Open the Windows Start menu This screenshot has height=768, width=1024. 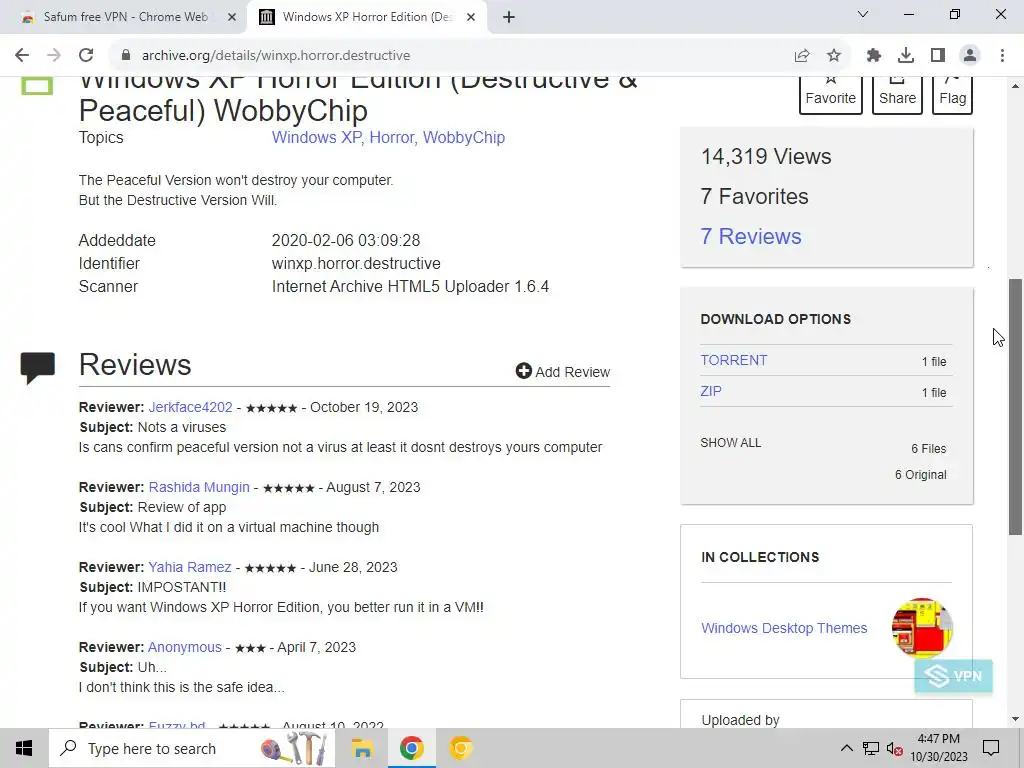[24, 748]
